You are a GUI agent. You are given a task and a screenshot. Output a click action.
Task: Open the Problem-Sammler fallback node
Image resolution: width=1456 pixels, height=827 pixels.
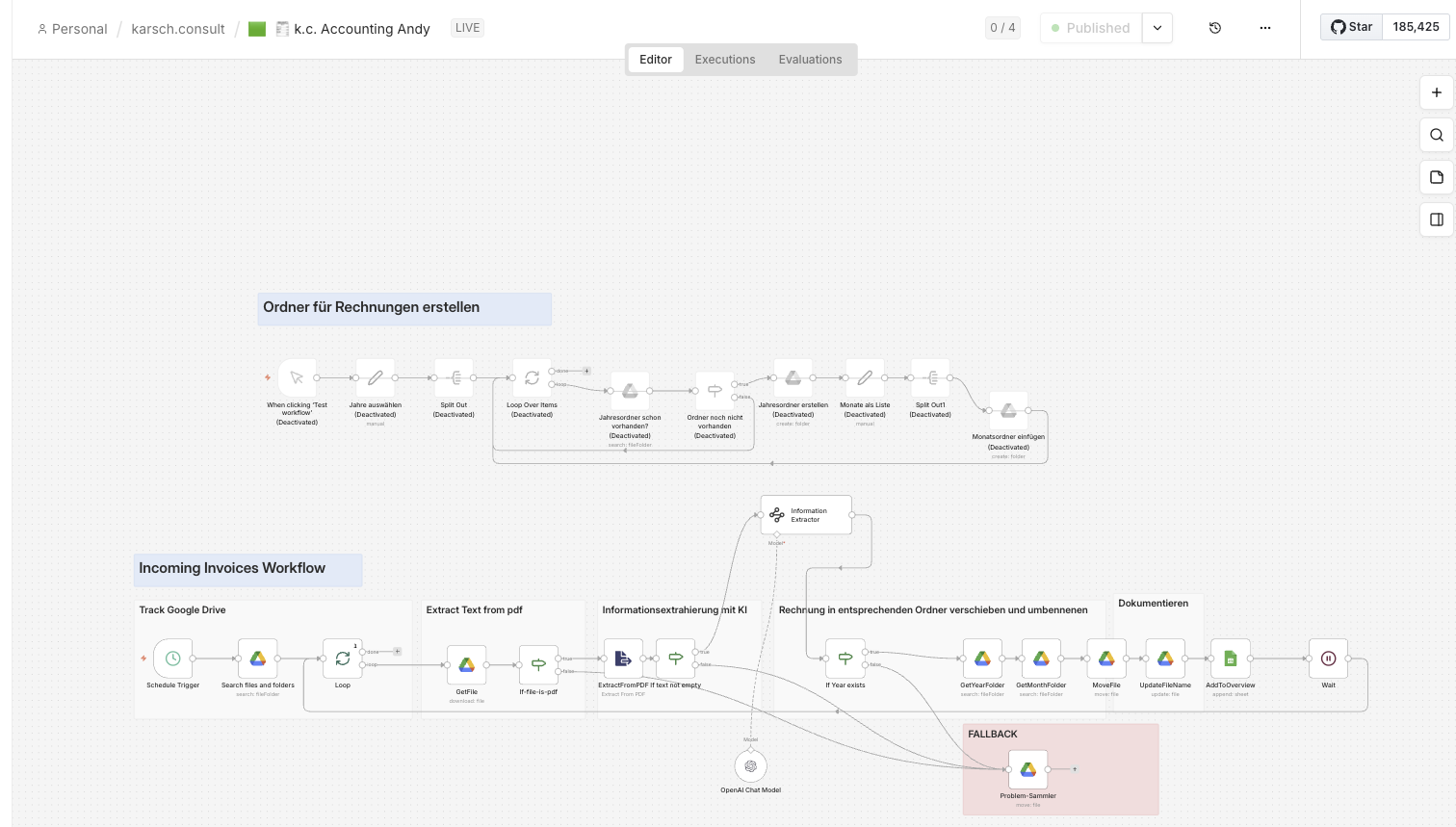pyautogui.click(x=1027, y=769)
